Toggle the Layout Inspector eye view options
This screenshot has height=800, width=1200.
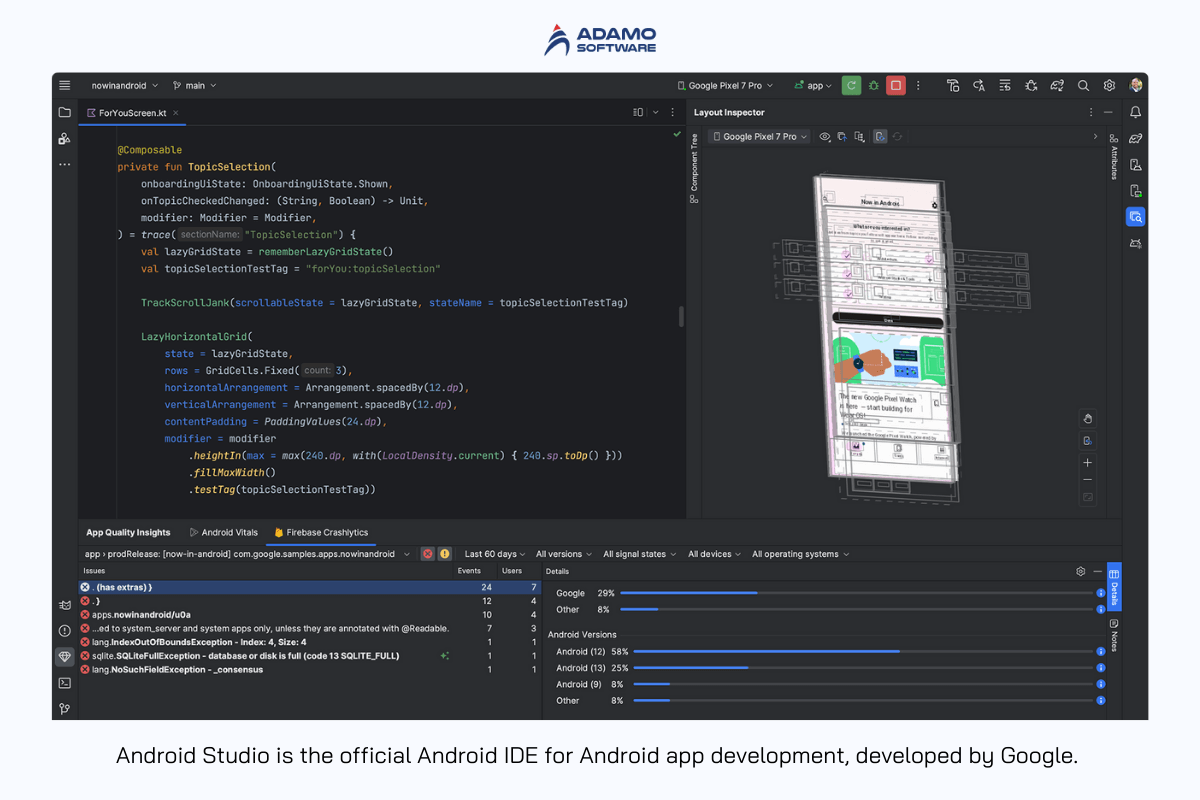825,137
